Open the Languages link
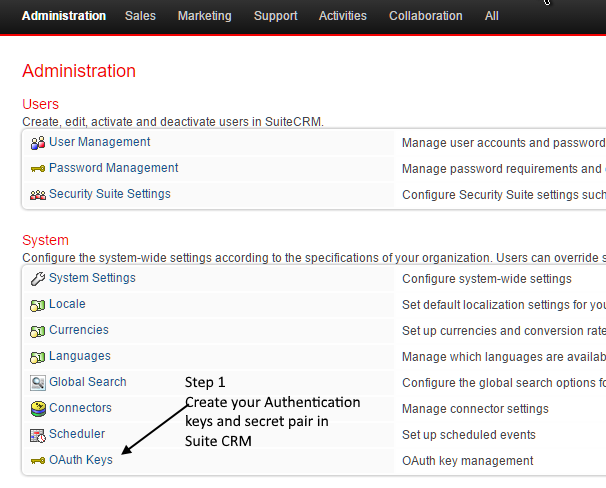The width and height of the screenshot is (606, 488). point(80,355)
